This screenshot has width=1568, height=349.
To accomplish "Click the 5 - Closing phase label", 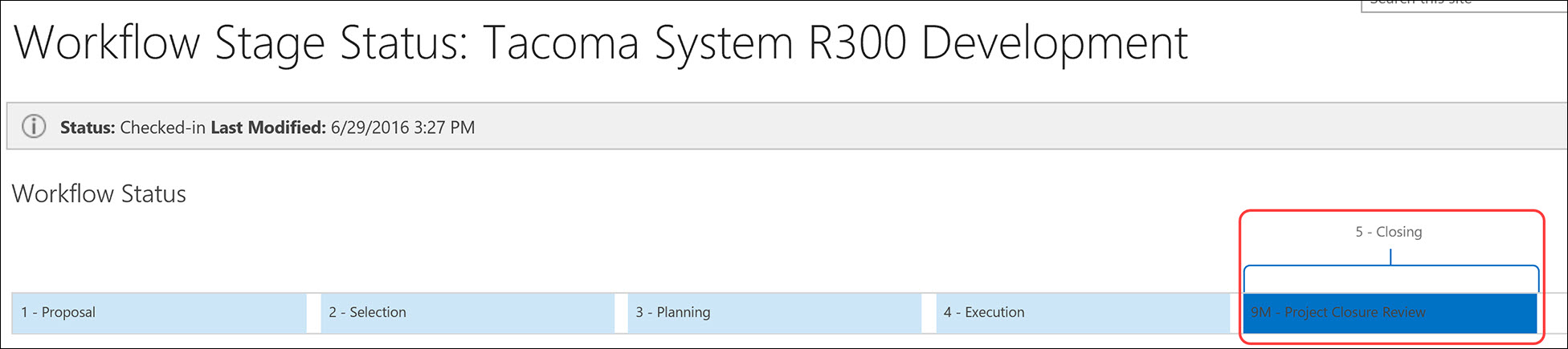I will pos(1389,232).
